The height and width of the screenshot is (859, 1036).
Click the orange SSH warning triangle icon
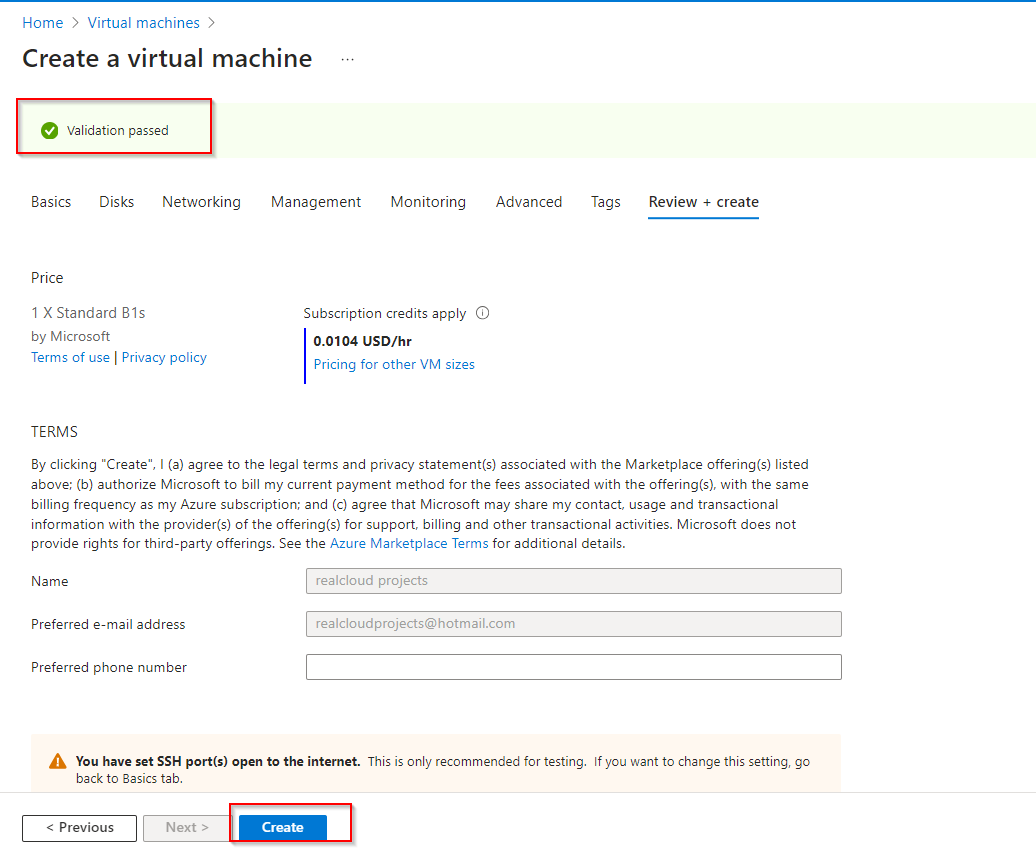click(x=58, y=761)
